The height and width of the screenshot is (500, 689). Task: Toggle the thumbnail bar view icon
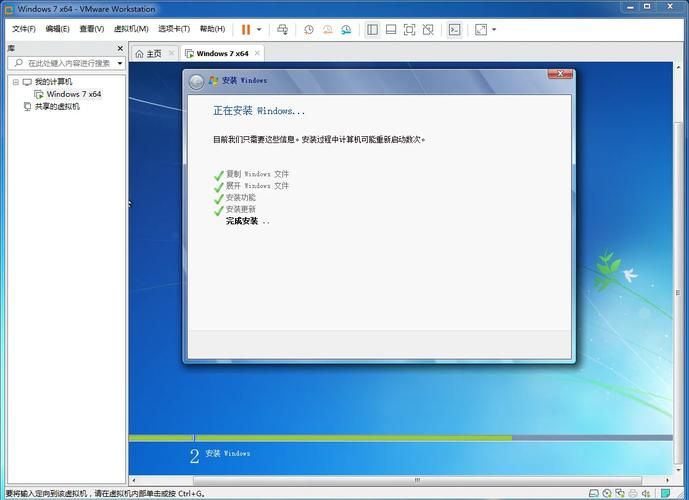[x=391, y=29]
